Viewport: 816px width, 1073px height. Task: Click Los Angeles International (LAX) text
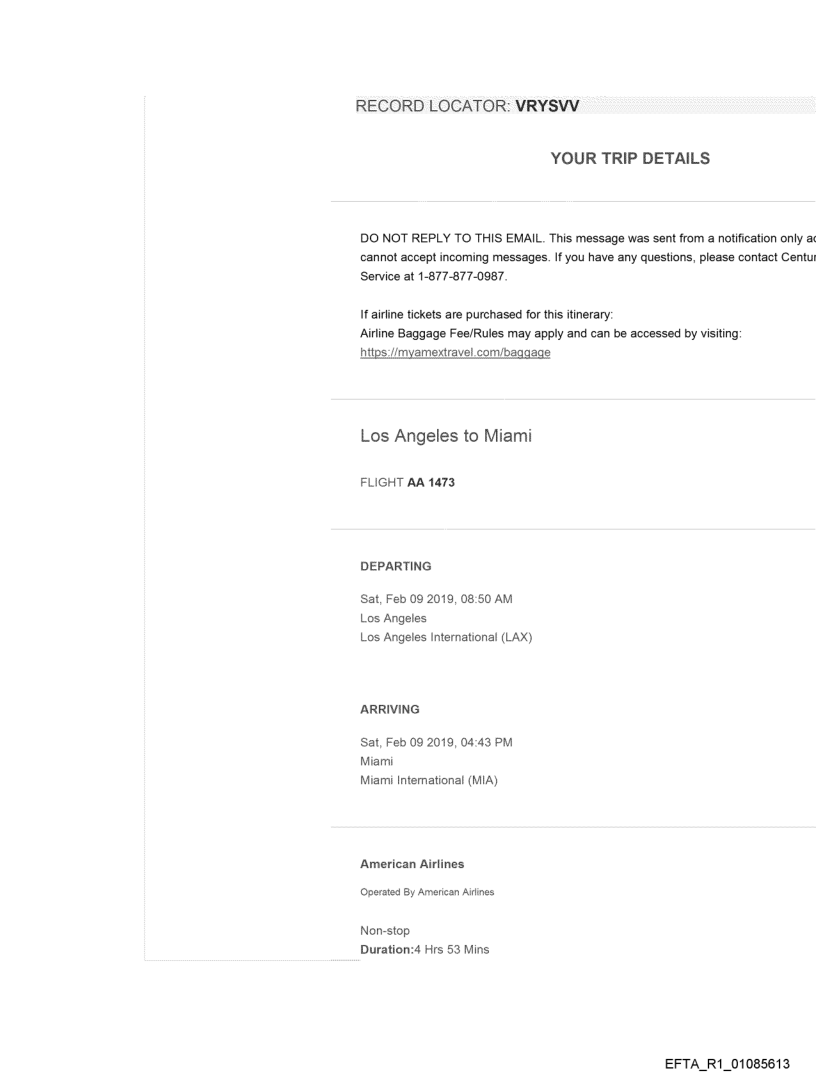[446, 638]
